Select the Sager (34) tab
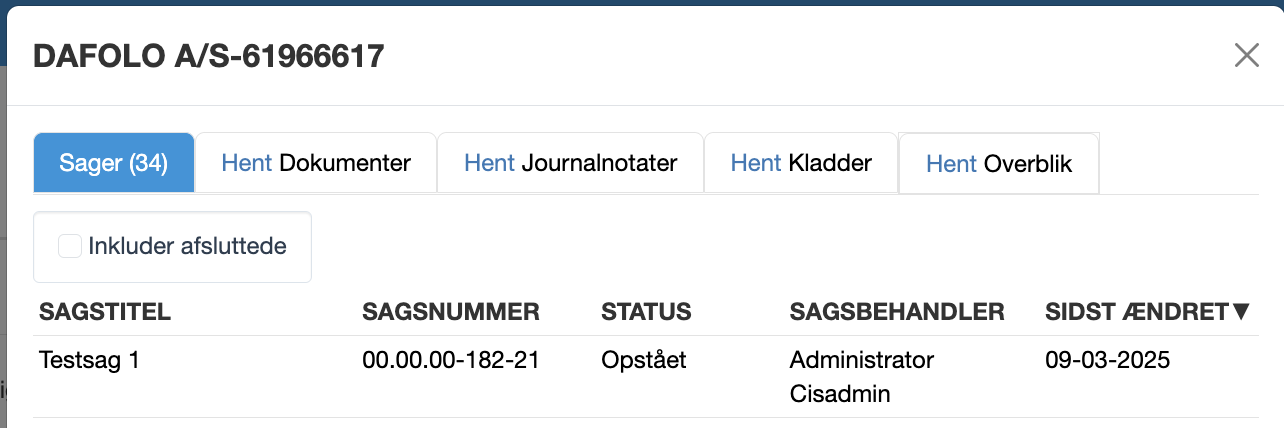This screenshot has height=428, width=1284. pyautogui.click(x=113, y=162)
